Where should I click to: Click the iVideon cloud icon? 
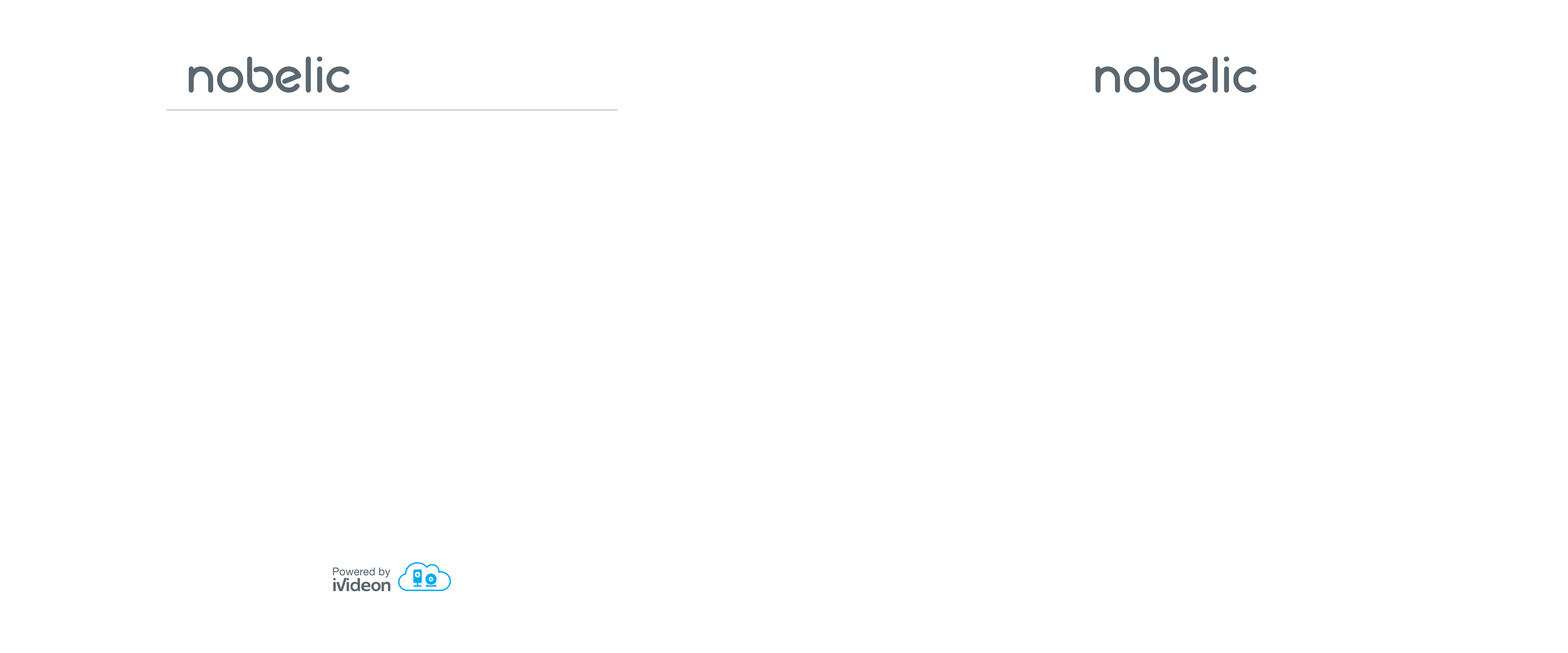point(425,577)
